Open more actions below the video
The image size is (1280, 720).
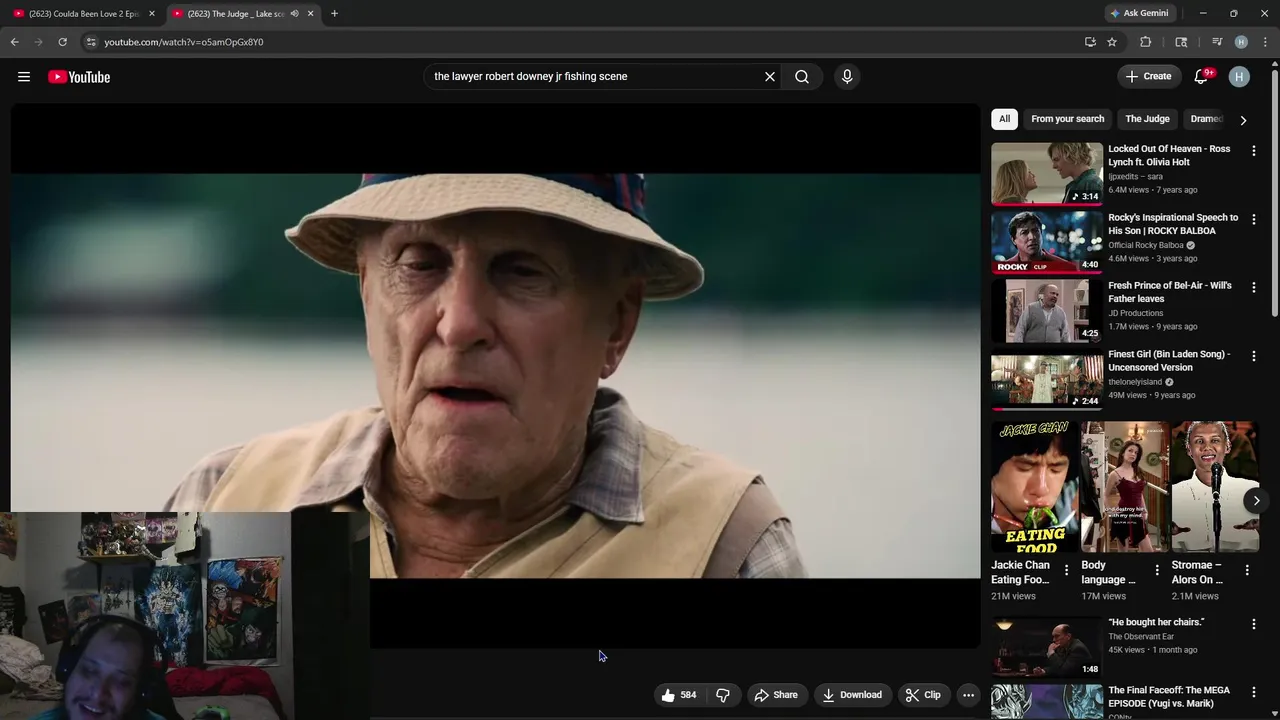click(968, 695)
